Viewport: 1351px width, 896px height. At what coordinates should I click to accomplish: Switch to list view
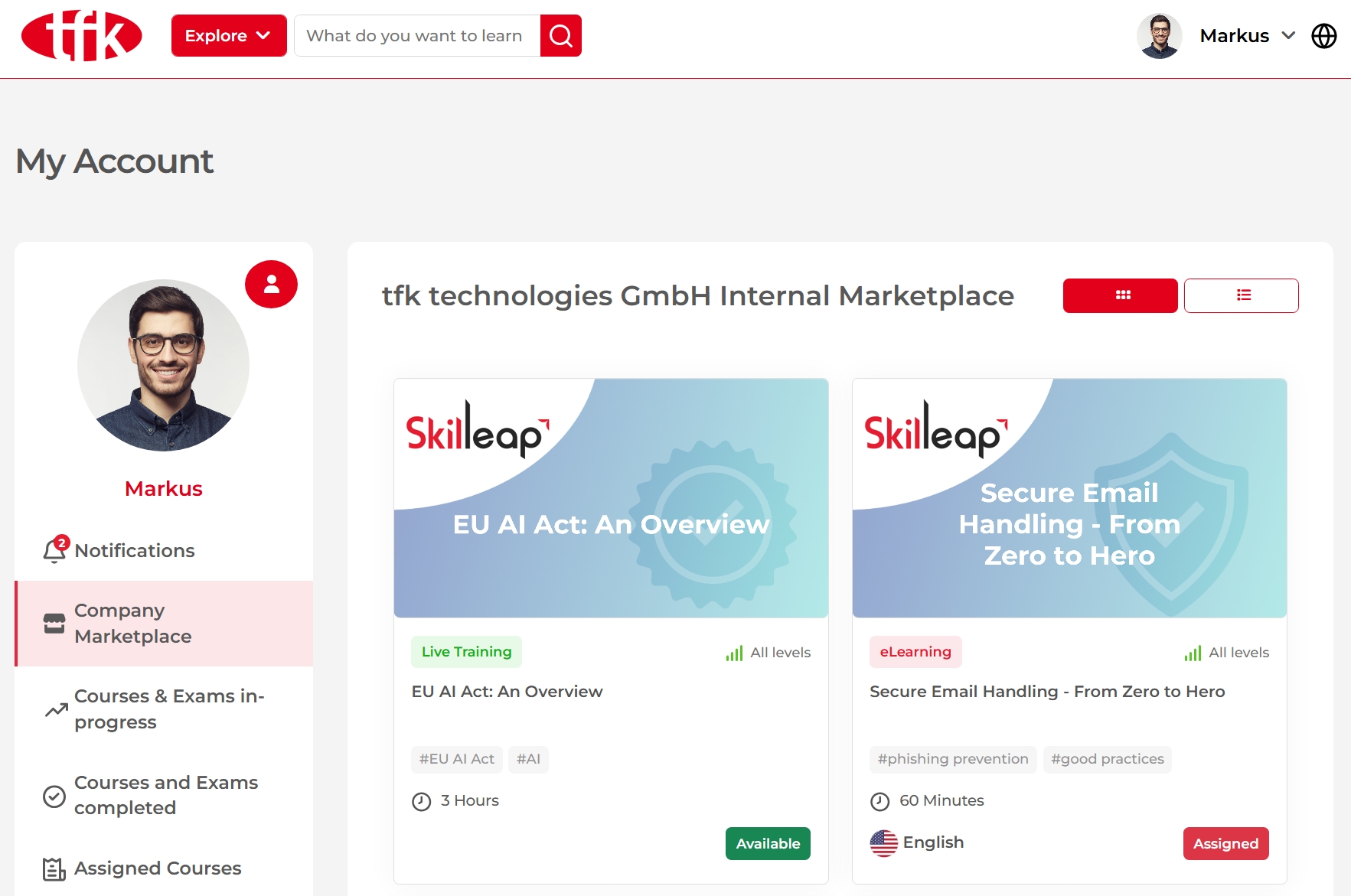1242,295
